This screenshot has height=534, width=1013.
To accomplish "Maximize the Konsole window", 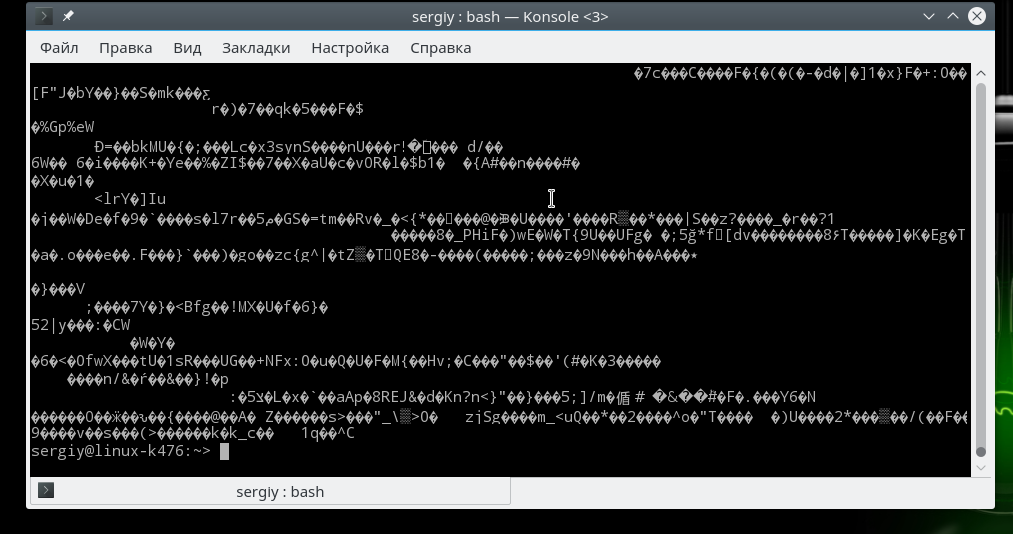I will pyautogui.click(x=953, y=16).
